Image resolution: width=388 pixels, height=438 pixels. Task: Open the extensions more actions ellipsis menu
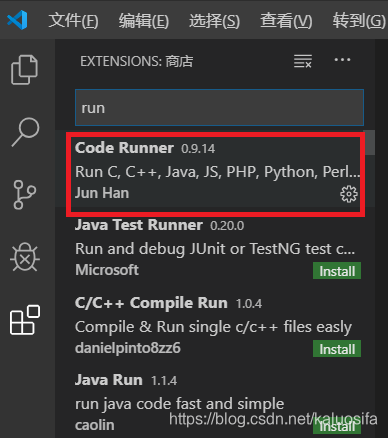pyautogui.click(x=342, y=60)
